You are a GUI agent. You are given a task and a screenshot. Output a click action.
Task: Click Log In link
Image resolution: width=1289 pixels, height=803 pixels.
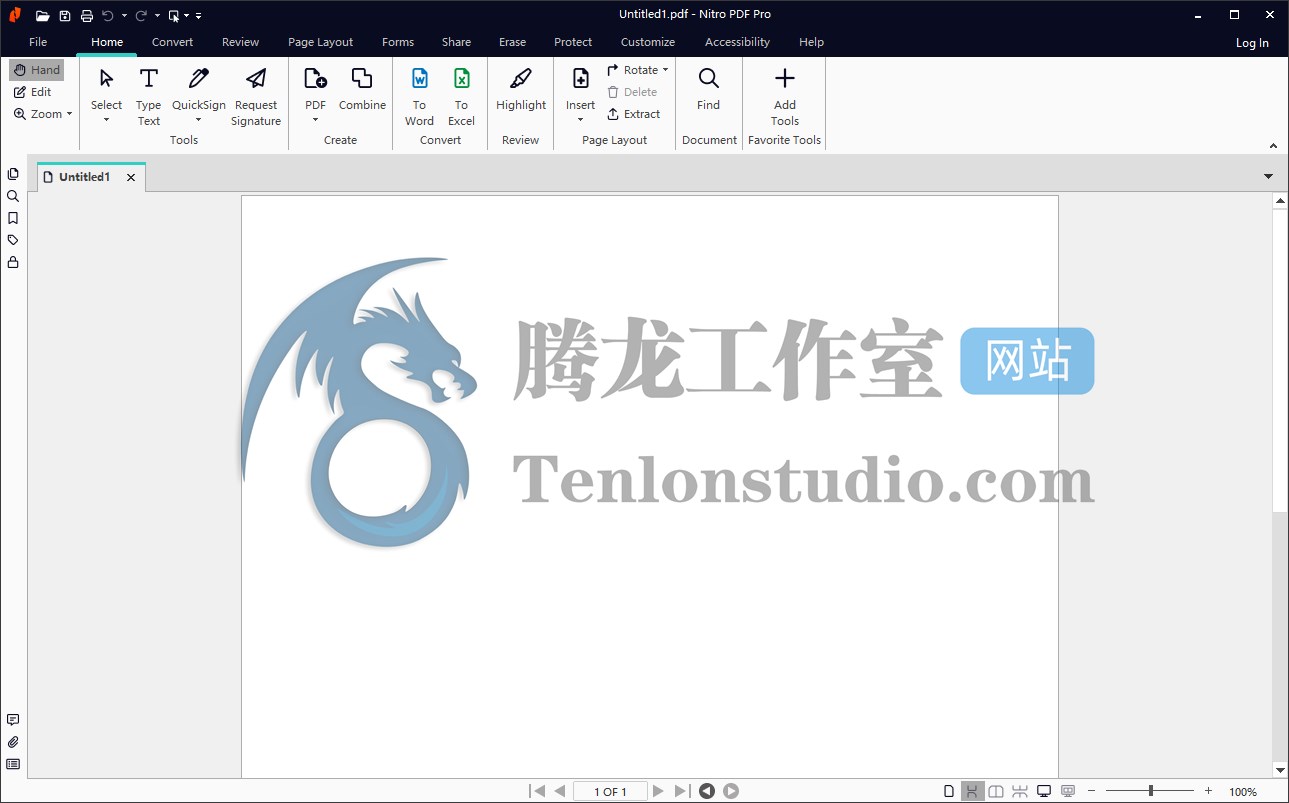pos(1252,43)
